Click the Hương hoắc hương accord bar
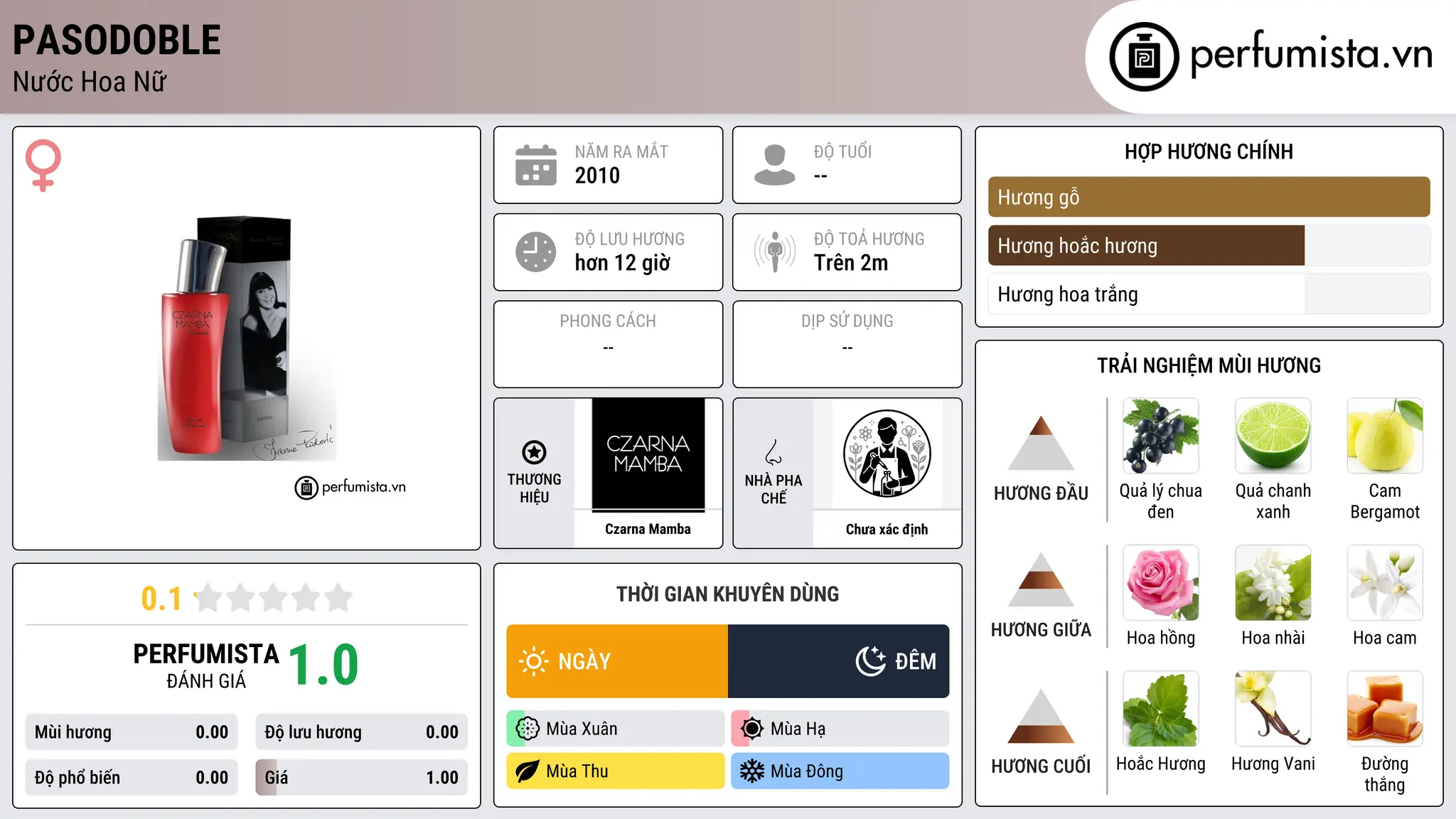The height and width of the screenshot is (819, 1456). coord(1209,246)
